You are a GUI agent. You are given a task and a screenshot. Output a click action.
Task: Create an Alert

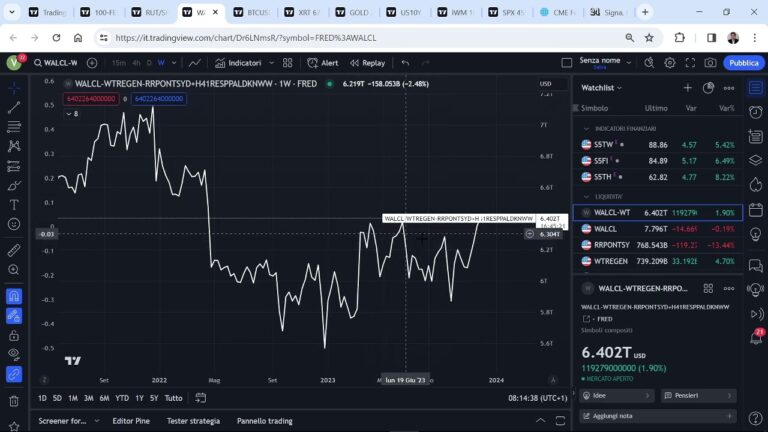click(x=323, y=63)
